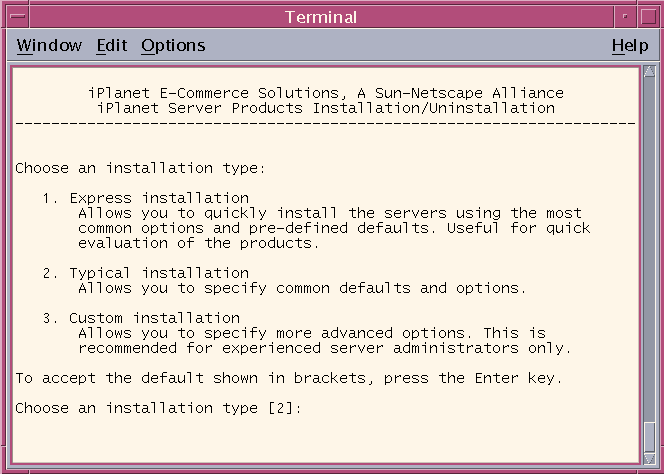
Task: Click the maximize square button in title bar
Action: click(648, 17)
